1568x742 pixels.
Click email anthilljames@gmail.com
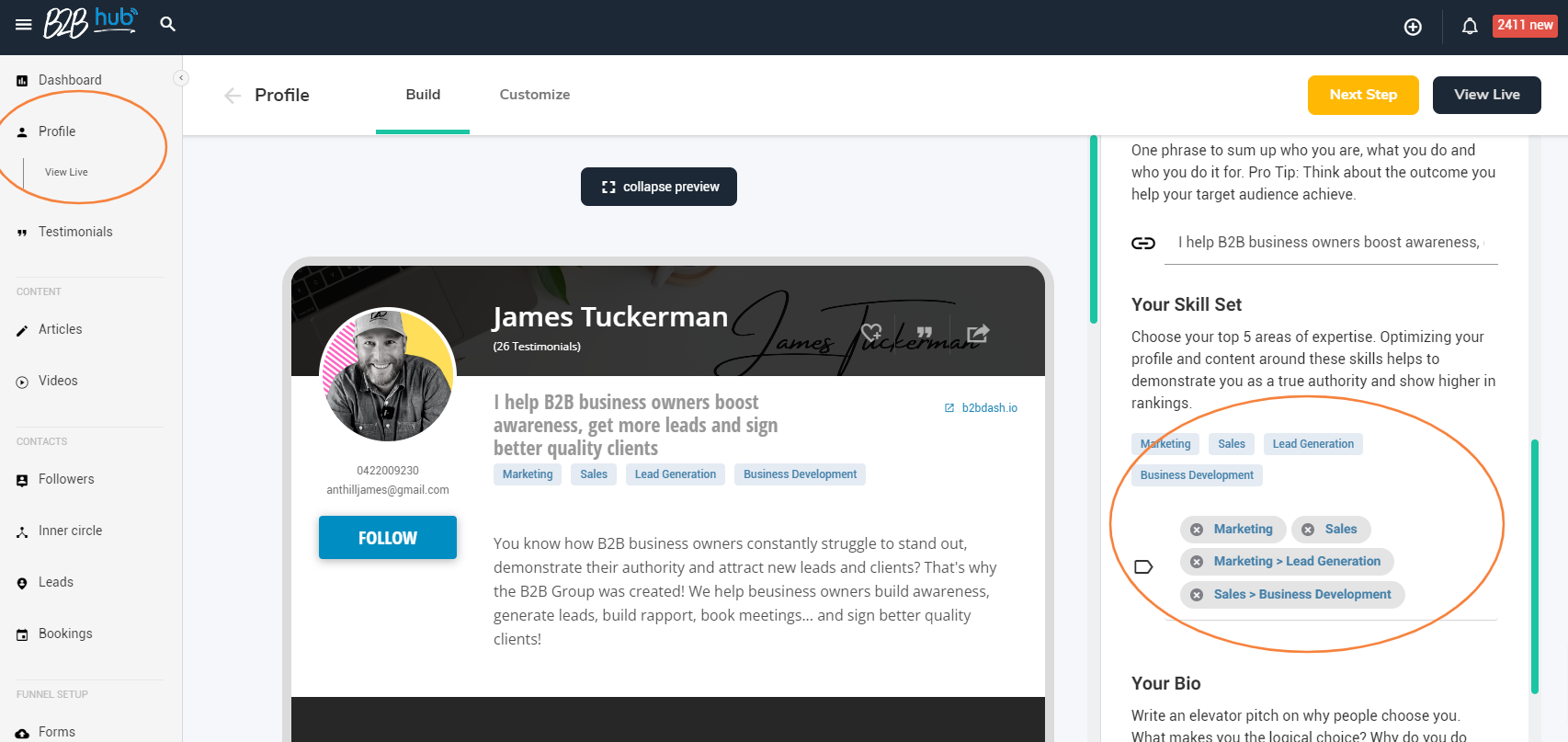pos(388,490)
